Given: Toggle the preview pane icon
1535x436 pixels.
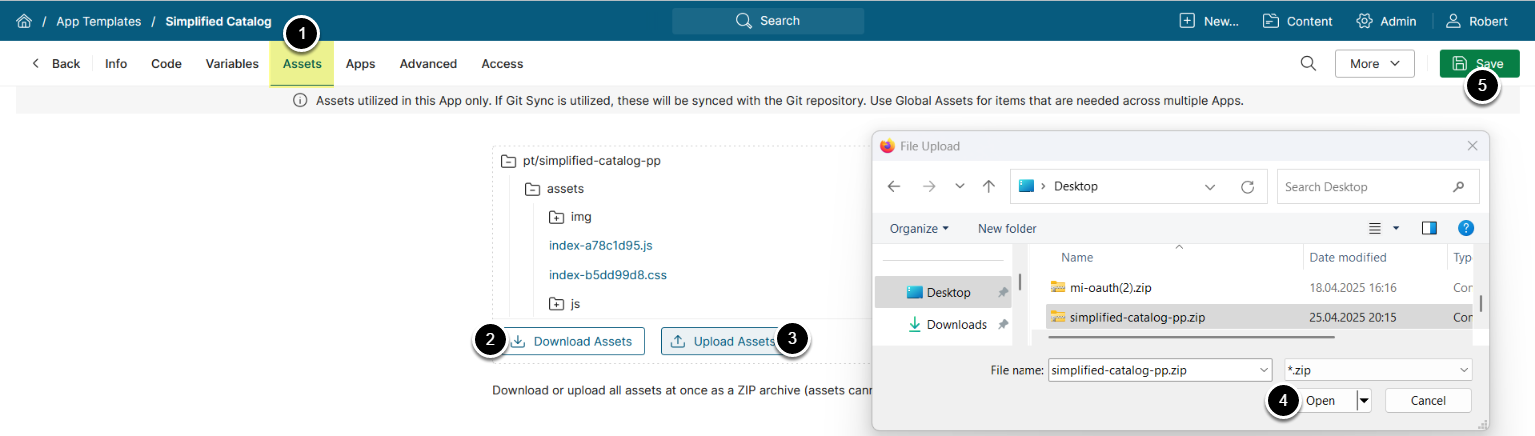Looking at the screenshot, I should pyautogui.click(x=1429, y=228).
